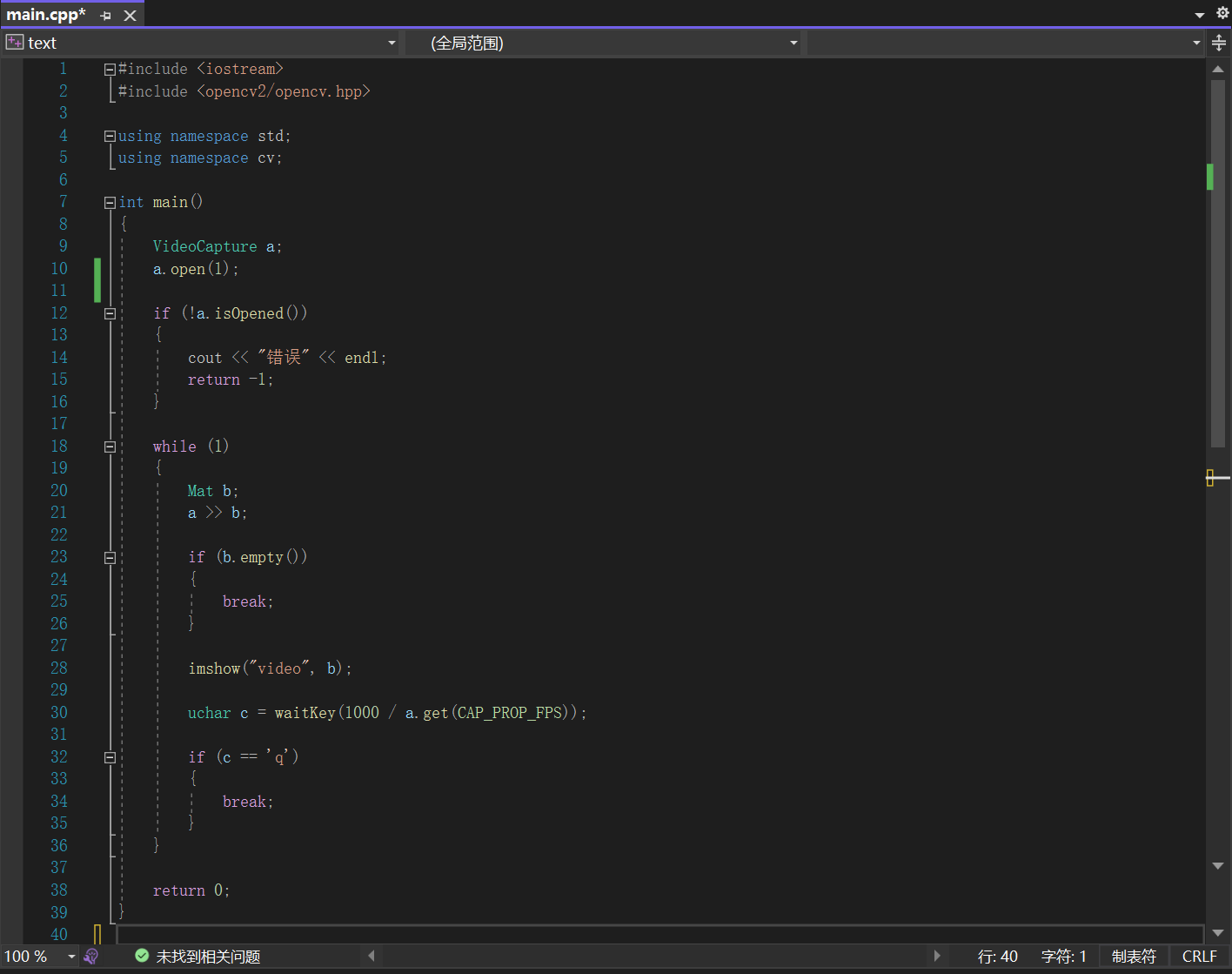Split the editor window with split icon
This screenshot has height=974, width=1232.
pyautogui.click(x=1219, y=43)
